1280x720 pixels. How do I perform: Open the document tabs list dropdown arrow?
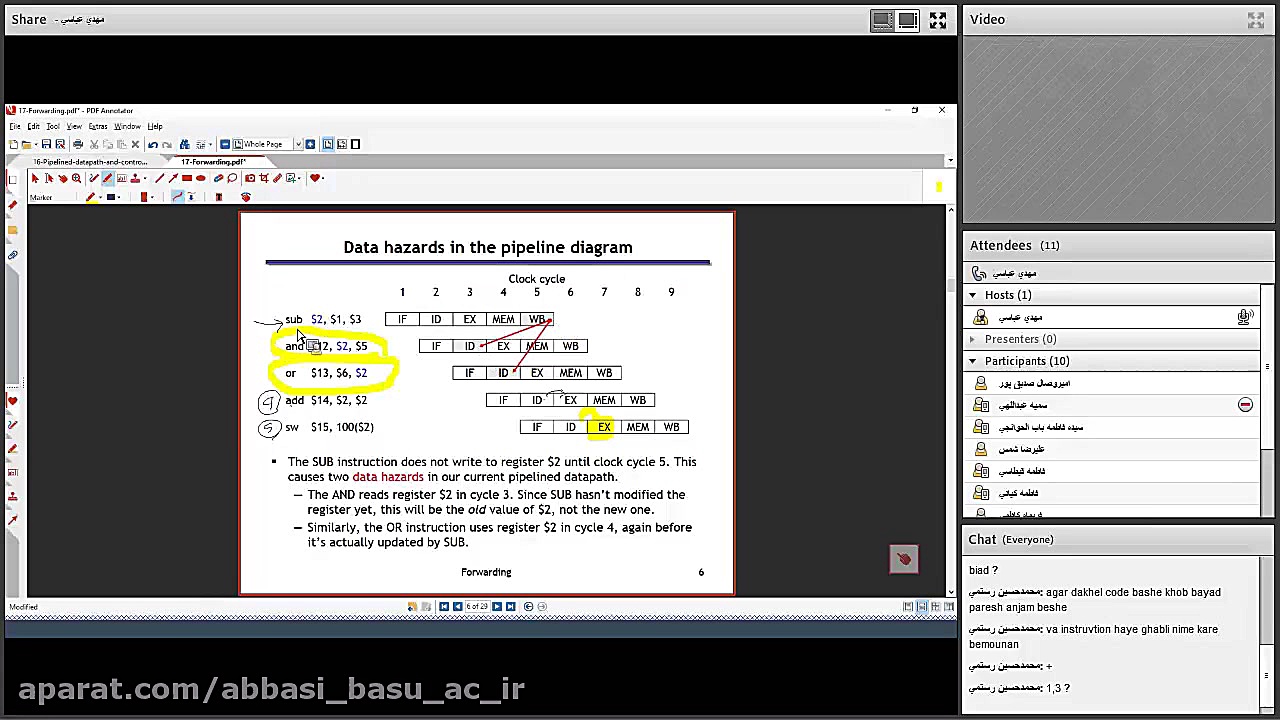pyautogui.click(x=950, y=161)
